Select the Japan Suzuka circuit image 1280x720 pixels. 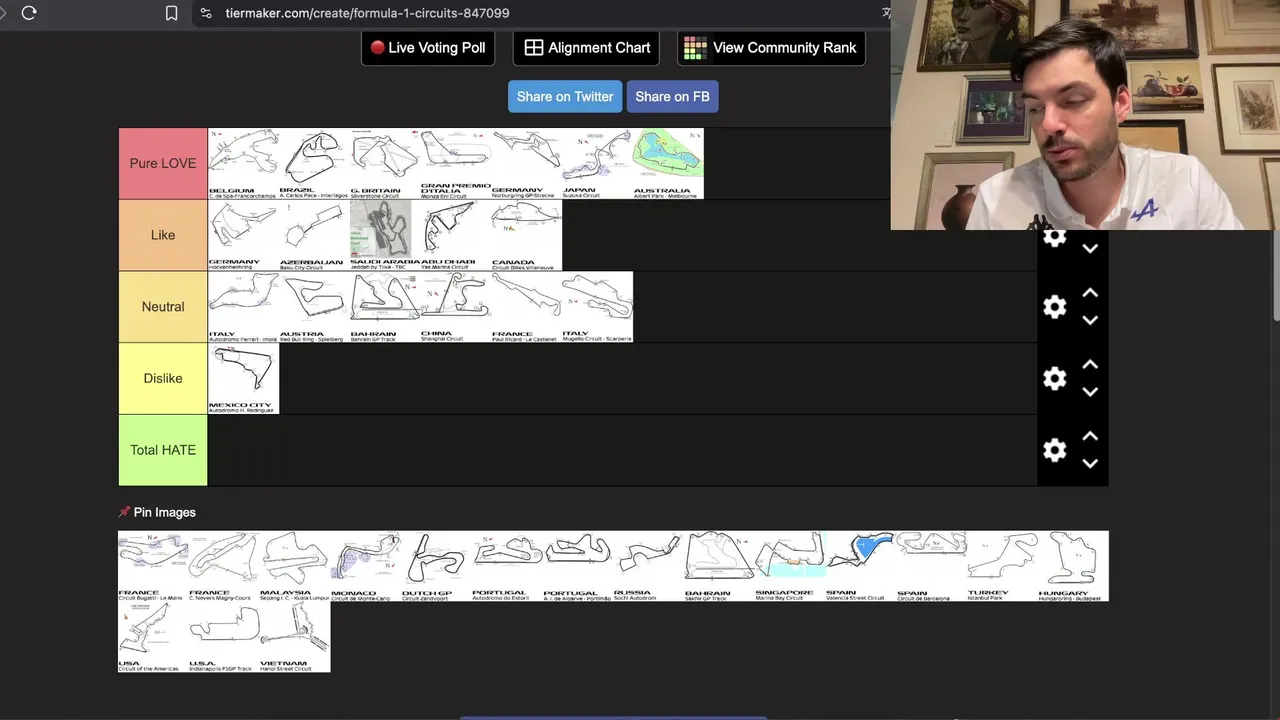[x=597, y=163]
